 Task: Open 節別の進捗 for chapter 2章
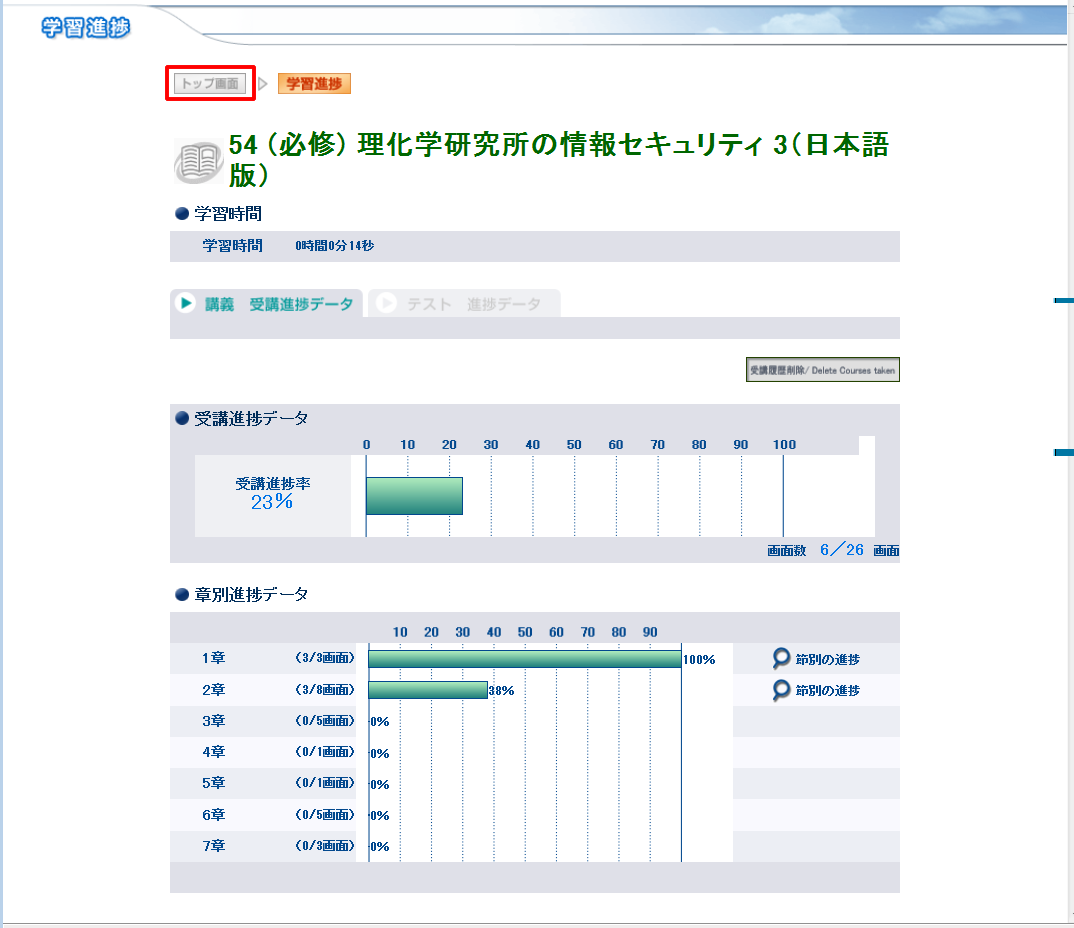[x=827, y=691]
